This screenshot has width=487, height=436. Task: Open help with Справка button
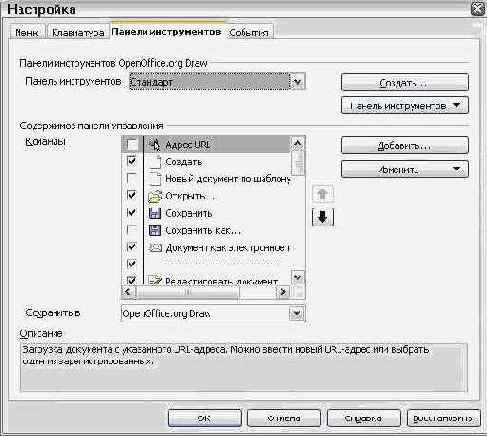[363, 418]
